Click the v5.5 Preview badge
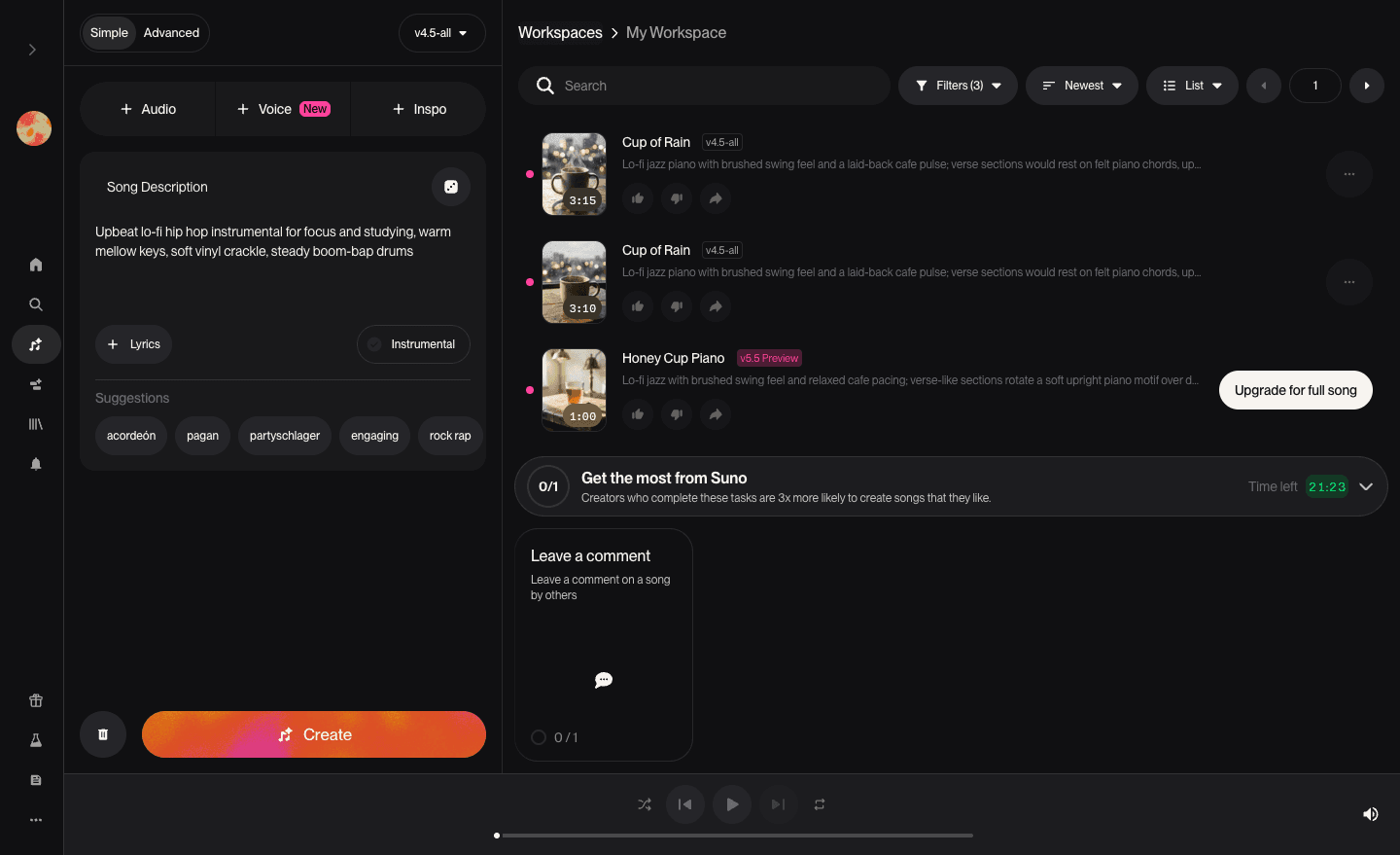Screen dimensions: 1400x855 click(x=769, y=358)
